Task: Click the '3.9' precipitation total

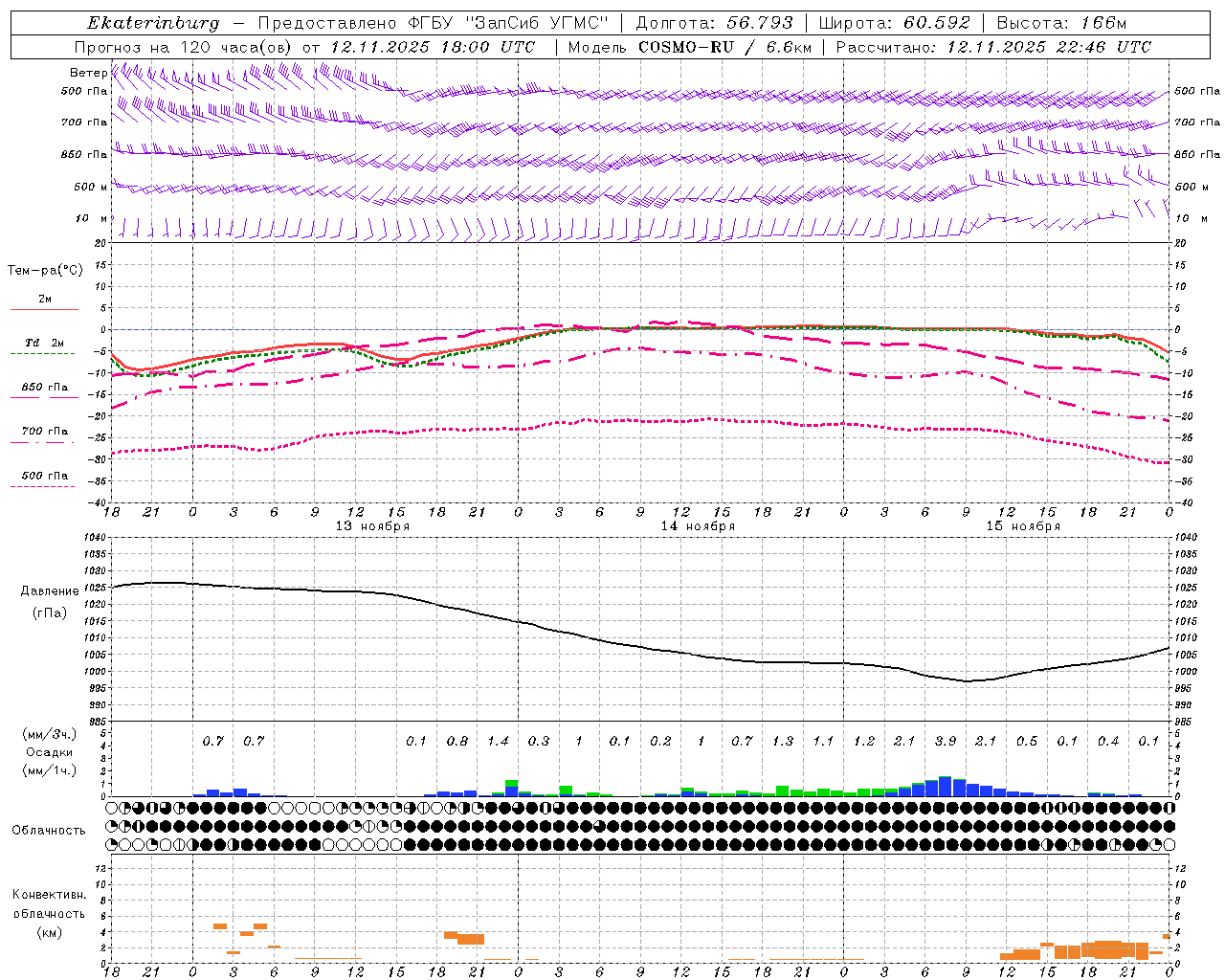Action: pos(946,742)
